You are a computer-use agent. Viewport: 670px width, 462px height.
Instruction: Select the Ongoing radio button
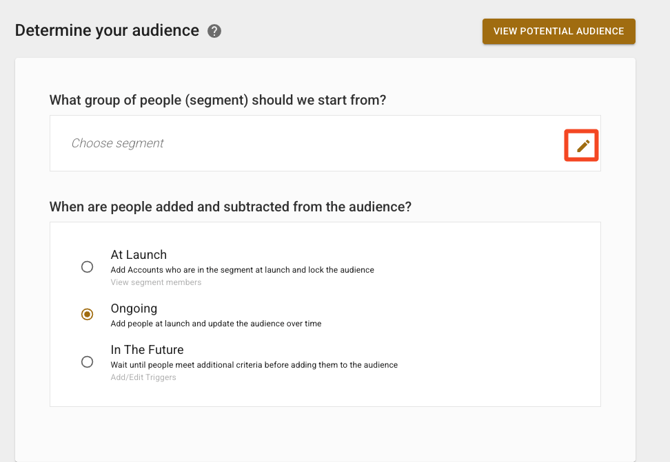(x=87, y=314)
